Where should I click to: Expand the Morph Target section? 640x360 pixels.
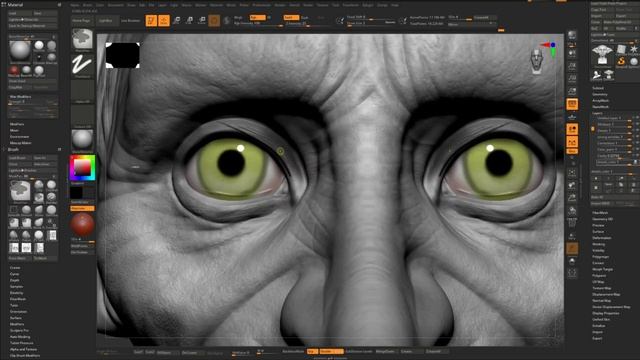pyautogui.click(x=602, y=269)
